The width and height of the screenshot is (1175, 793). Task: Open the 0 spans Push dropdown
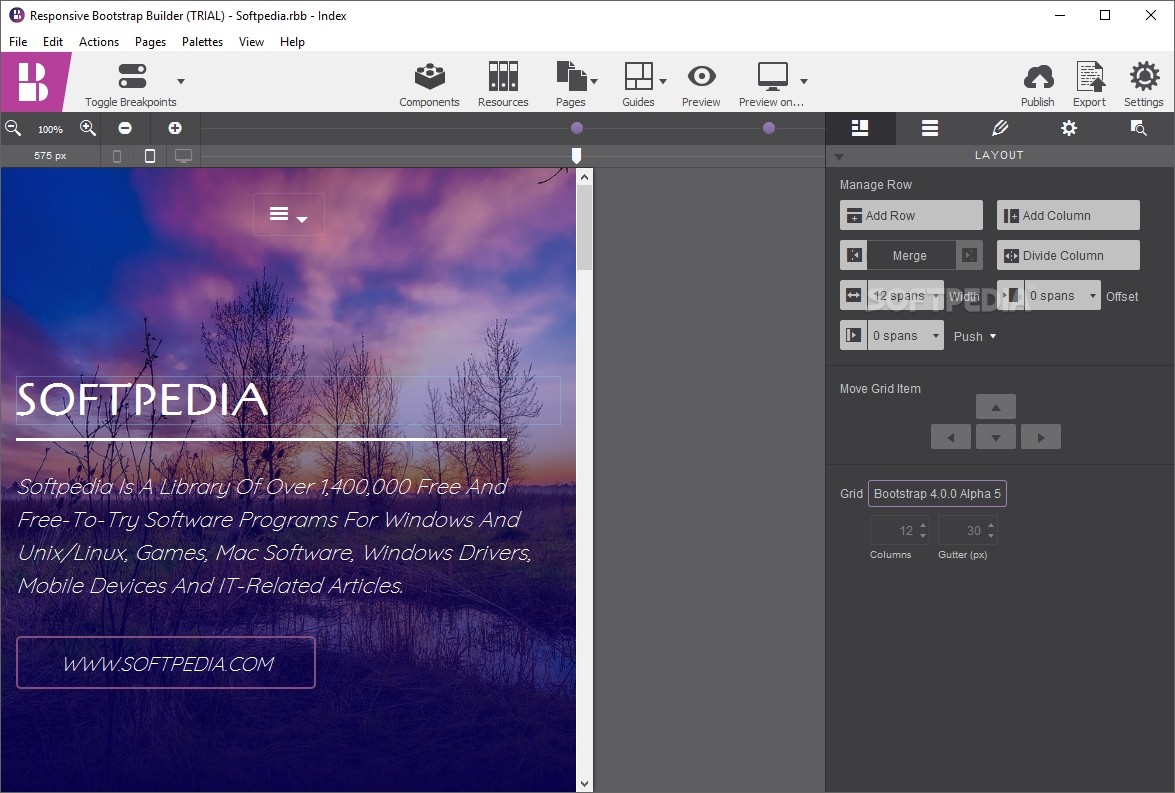coord(905,336)
